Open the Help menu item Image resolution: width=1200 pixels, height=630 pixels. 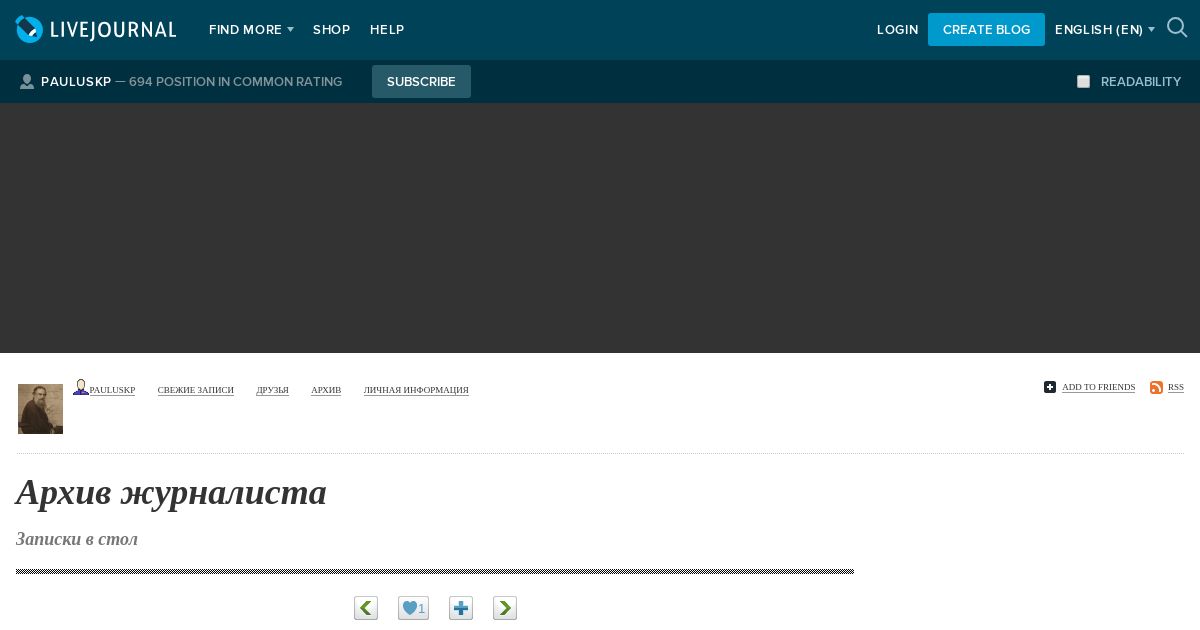tap(387, 30)
